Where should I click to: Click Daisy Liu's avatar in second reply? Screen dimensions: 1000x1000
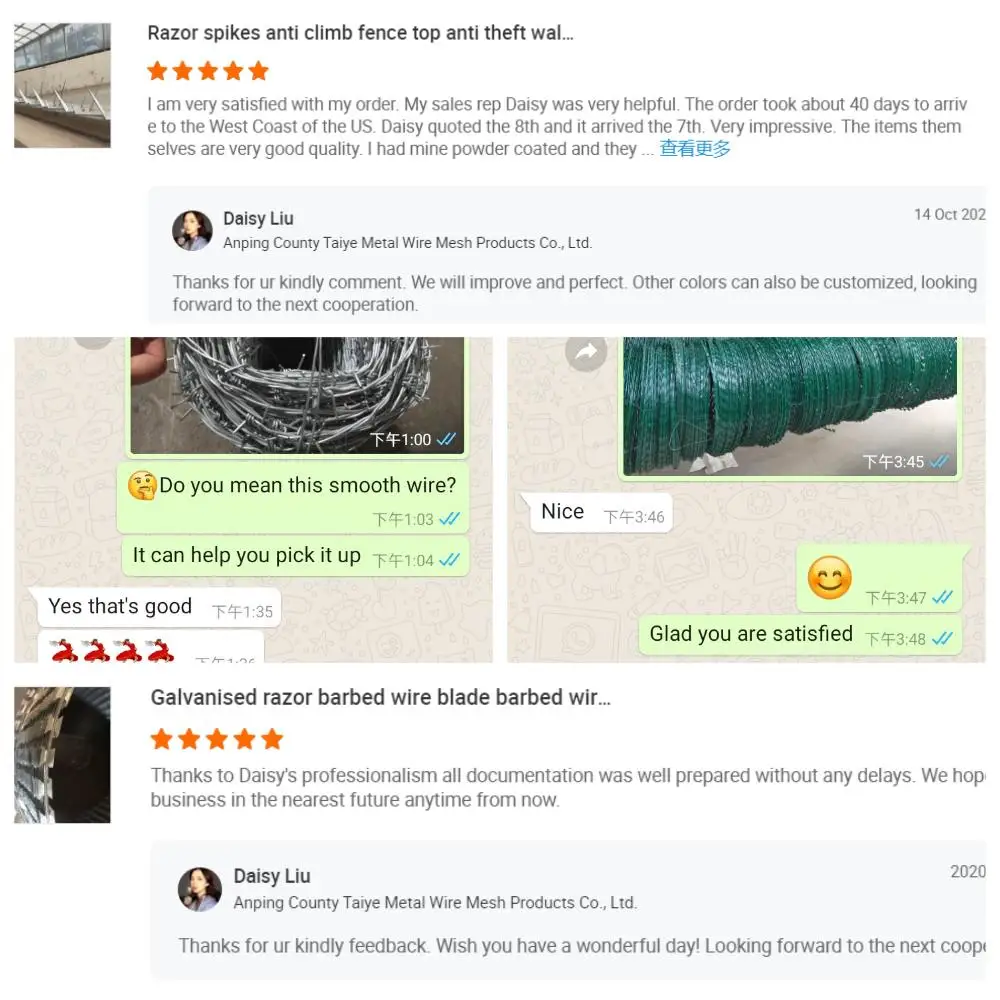coord(200,889)
